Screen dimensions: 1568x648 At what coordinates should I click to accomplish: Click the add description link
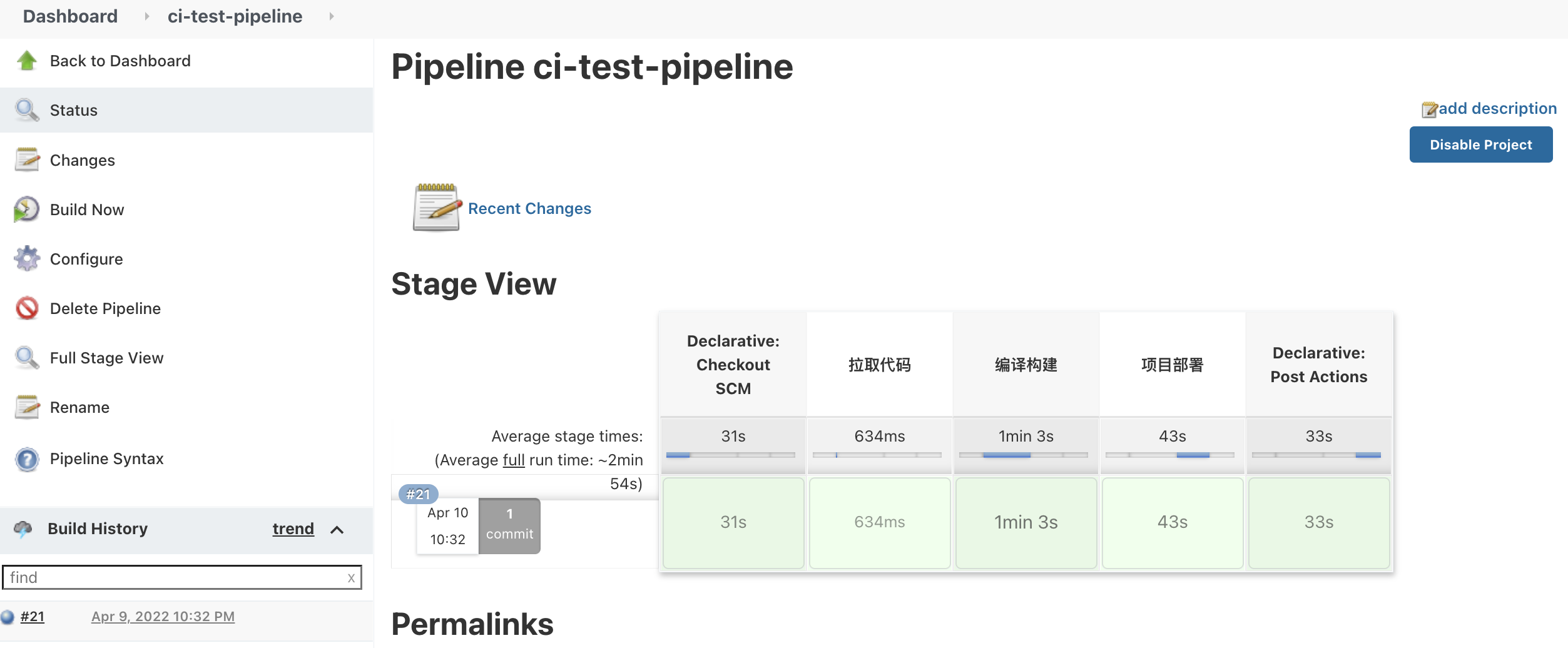pos(1497,109)
